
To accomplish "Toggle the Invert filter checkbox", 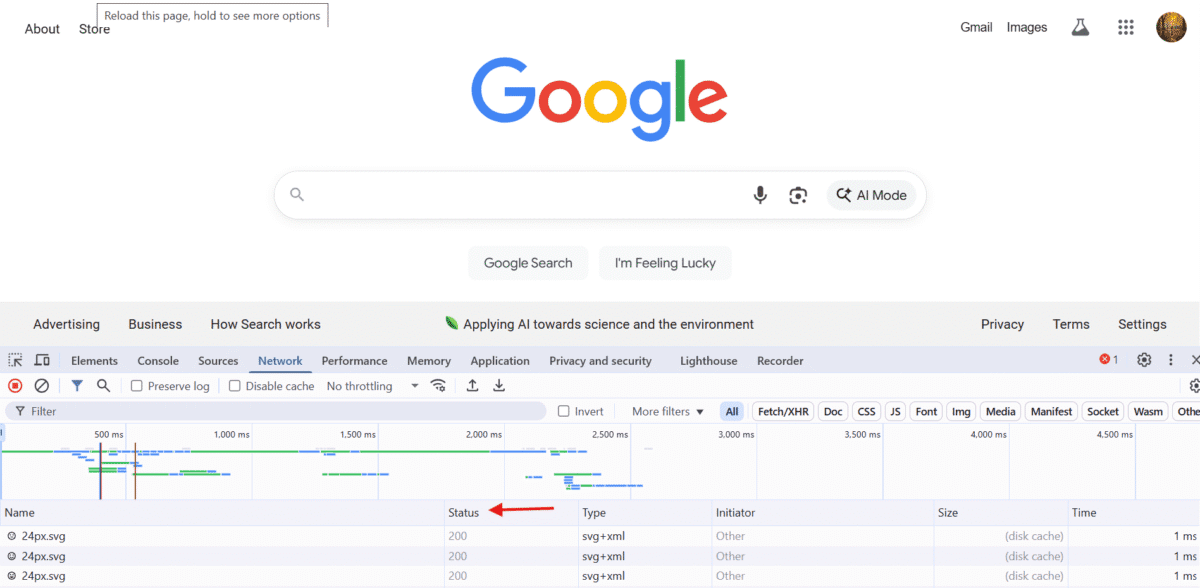I will 563,411.
